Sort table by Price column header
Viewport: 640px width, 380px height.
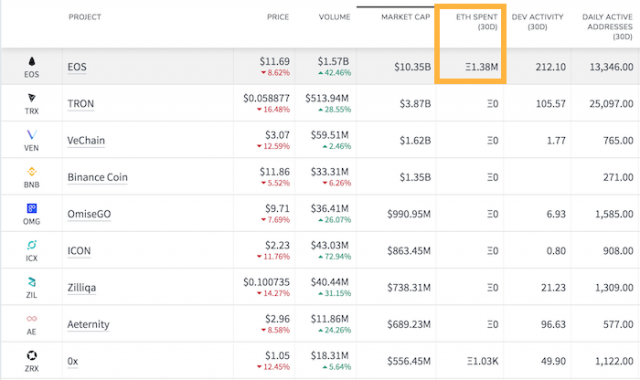coord(278,17)
